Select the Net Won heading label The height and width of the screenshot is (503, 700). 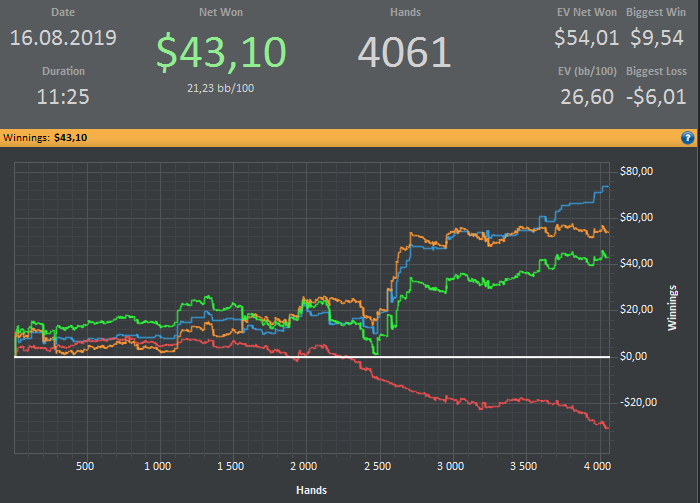tap(221, 12)
